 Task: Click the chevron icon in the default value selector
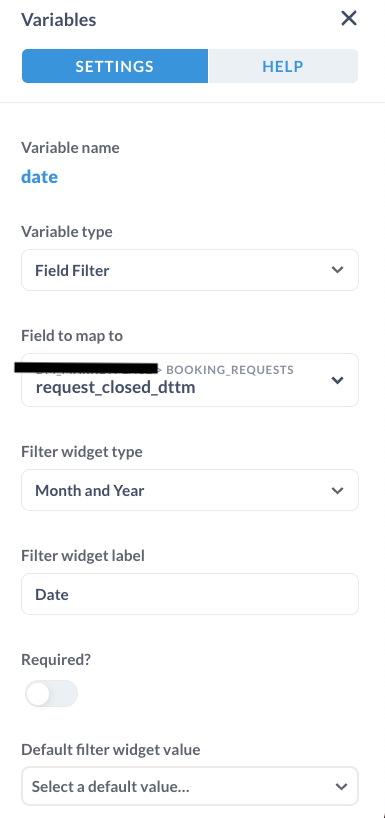(x=341, y=786)
